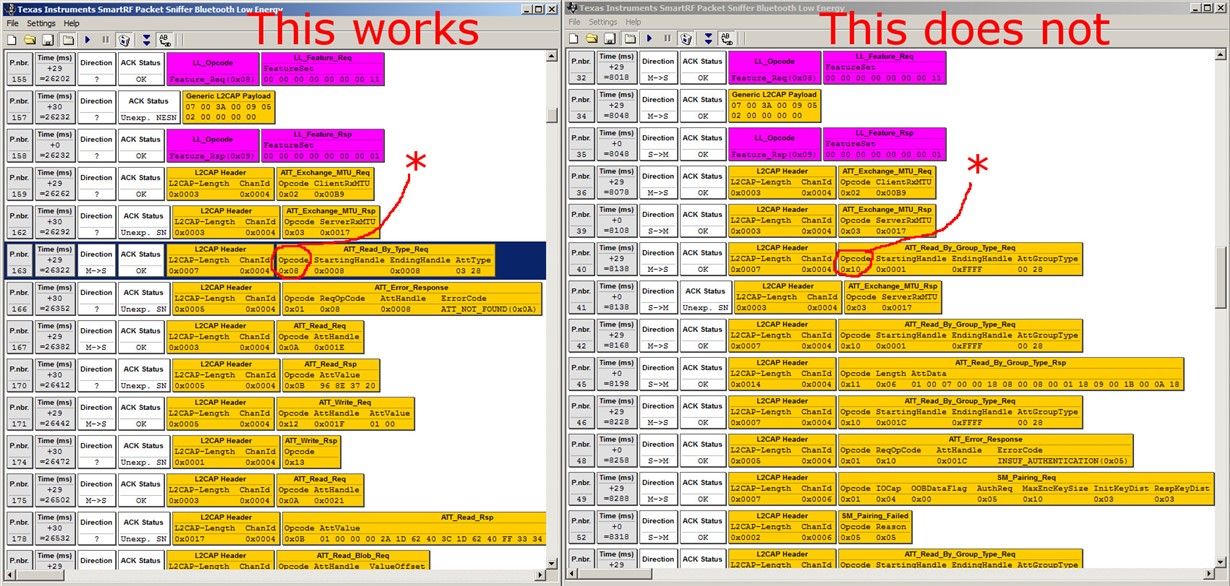Click Open folder icon in right window toolbar
The width and height of the screenshot is (1230, 586).
click(592, 38)
